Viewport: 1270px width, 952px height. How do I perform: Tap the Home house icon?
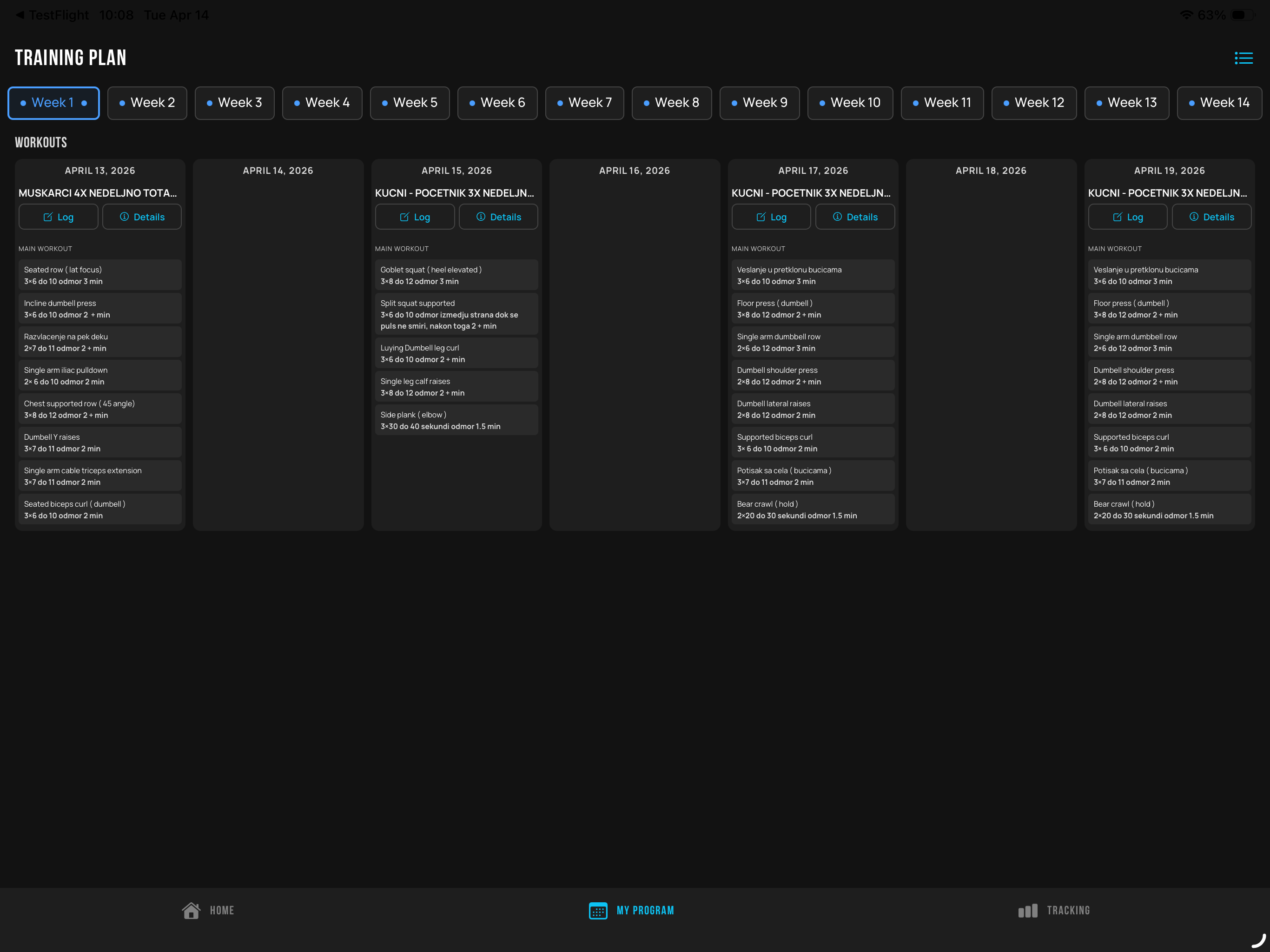pos(191,910)
